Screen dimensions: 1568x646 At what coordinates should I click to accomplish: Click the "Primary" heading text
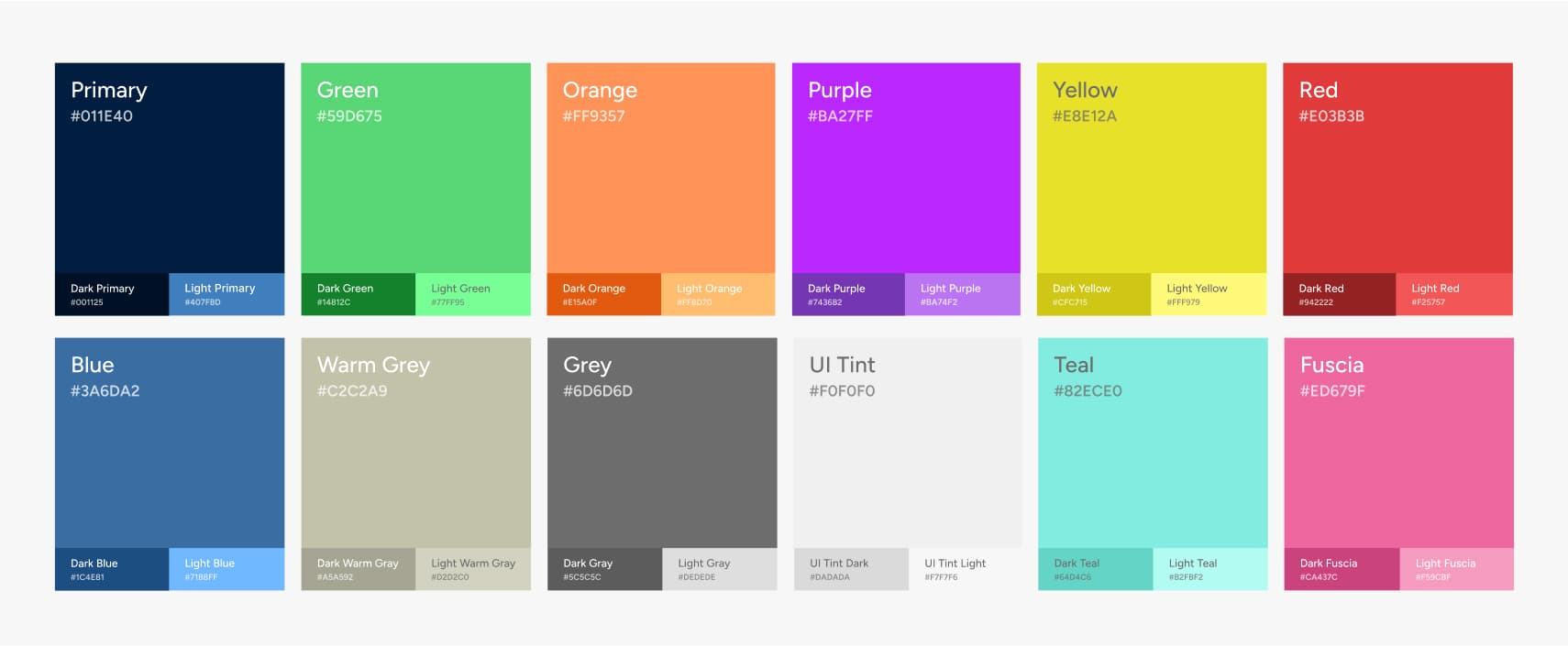[x=109, y=91]
